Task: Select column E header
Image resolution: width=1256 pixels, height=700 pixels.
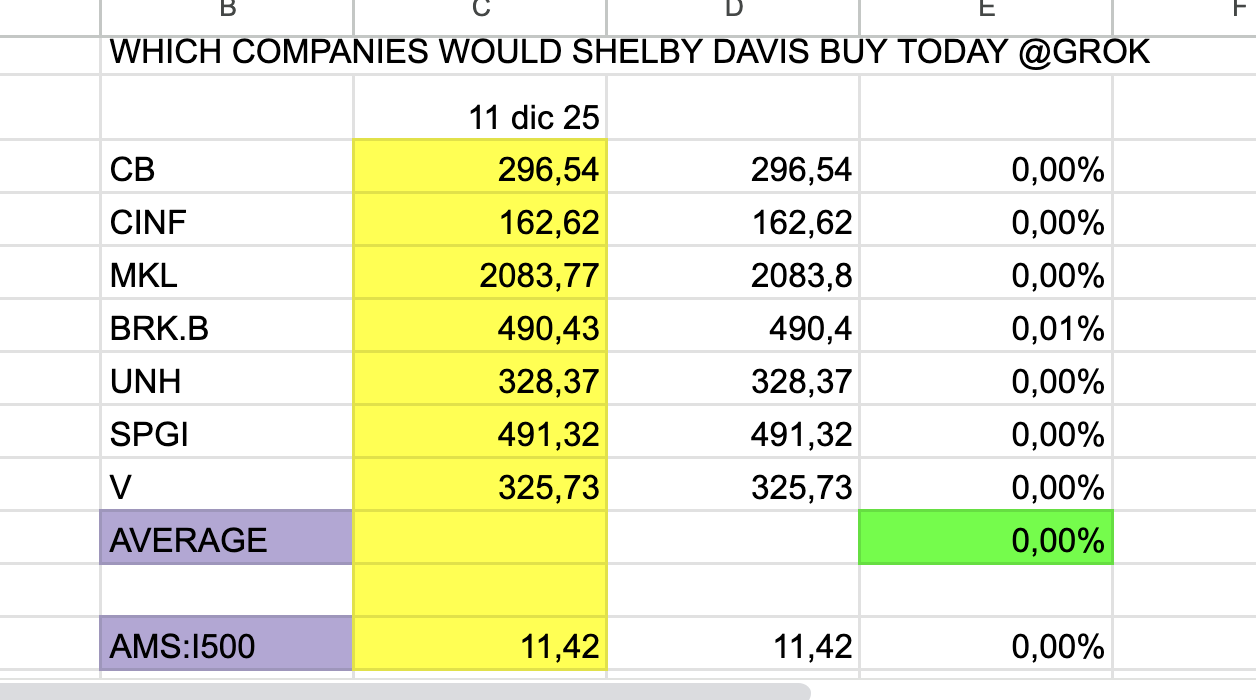Action: point(986,10)
